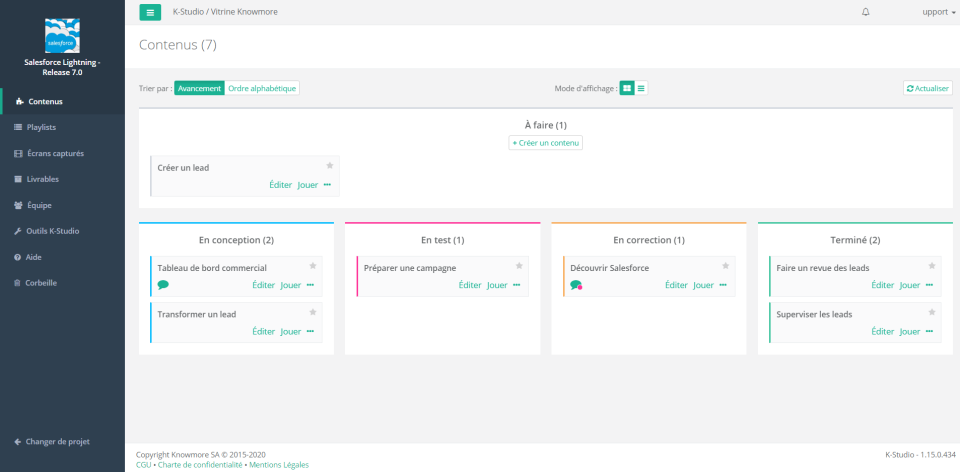Star the Préparer une campagne card
This screenshot has height=472, width=960.
point(519,266)
